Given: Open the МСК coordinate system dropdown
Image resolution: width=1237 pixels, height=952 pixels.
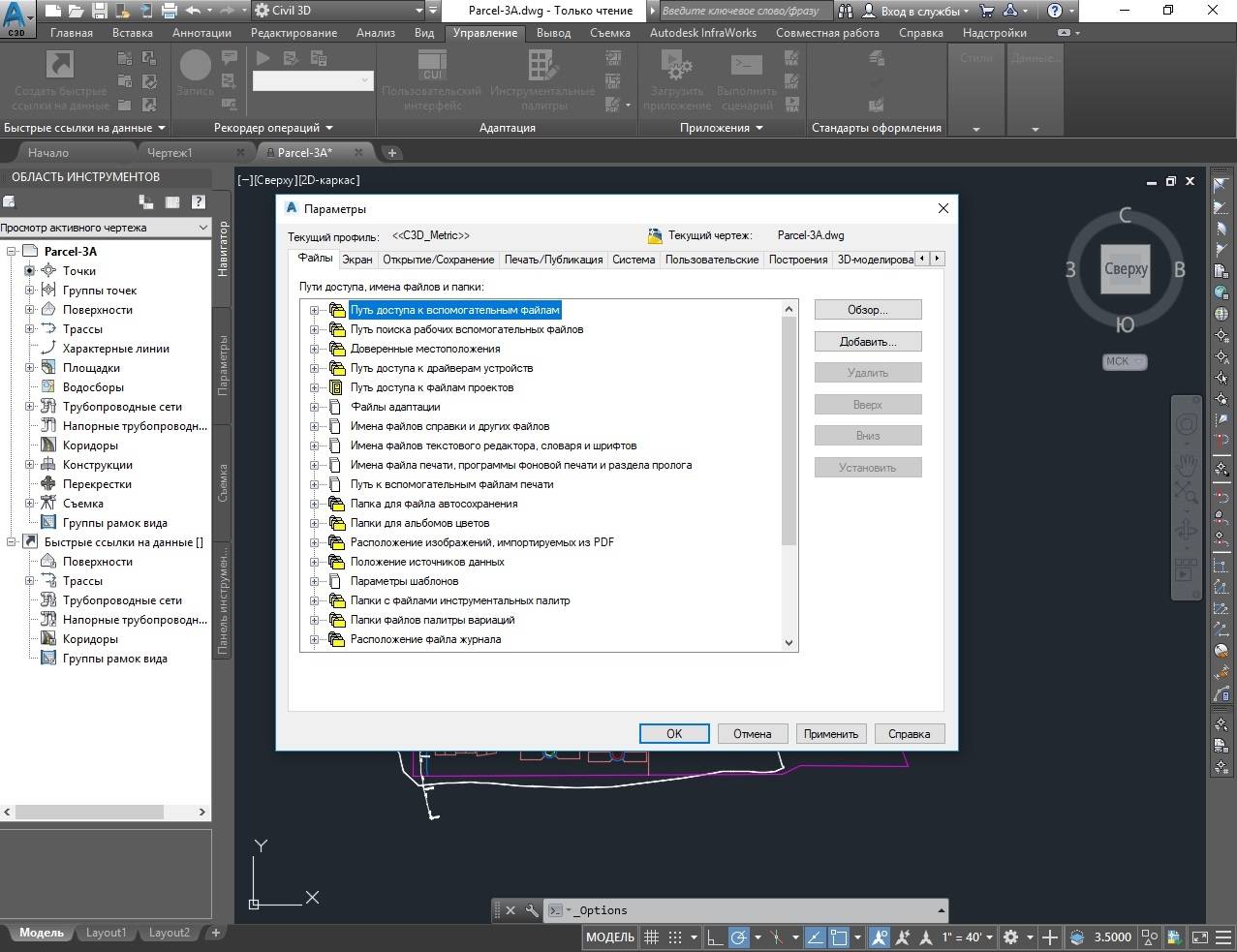Looking at the screenshot, I should (1125, 361).
